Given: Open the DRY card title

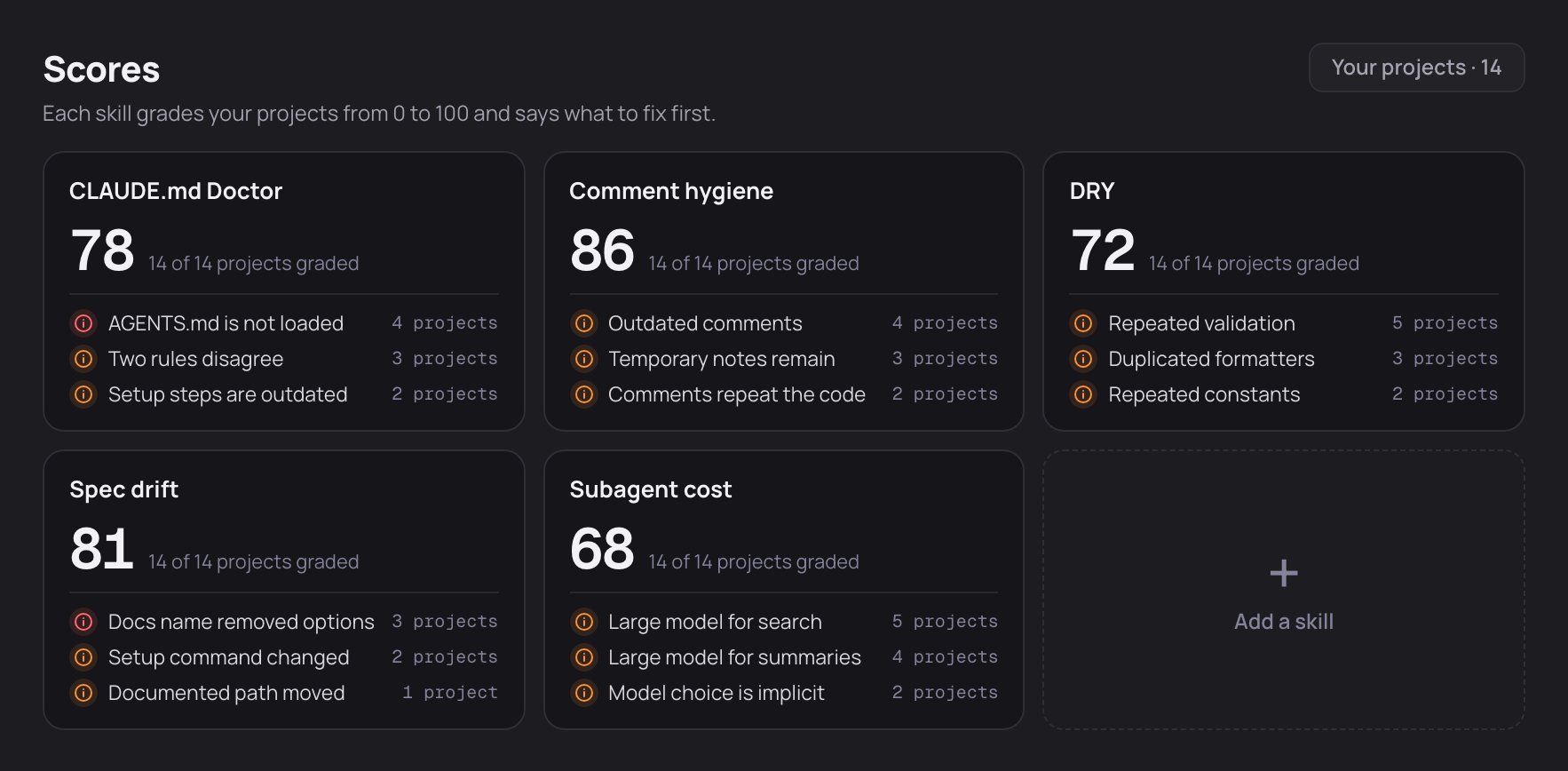Looking at the screenshot, I should (1092, 191).
